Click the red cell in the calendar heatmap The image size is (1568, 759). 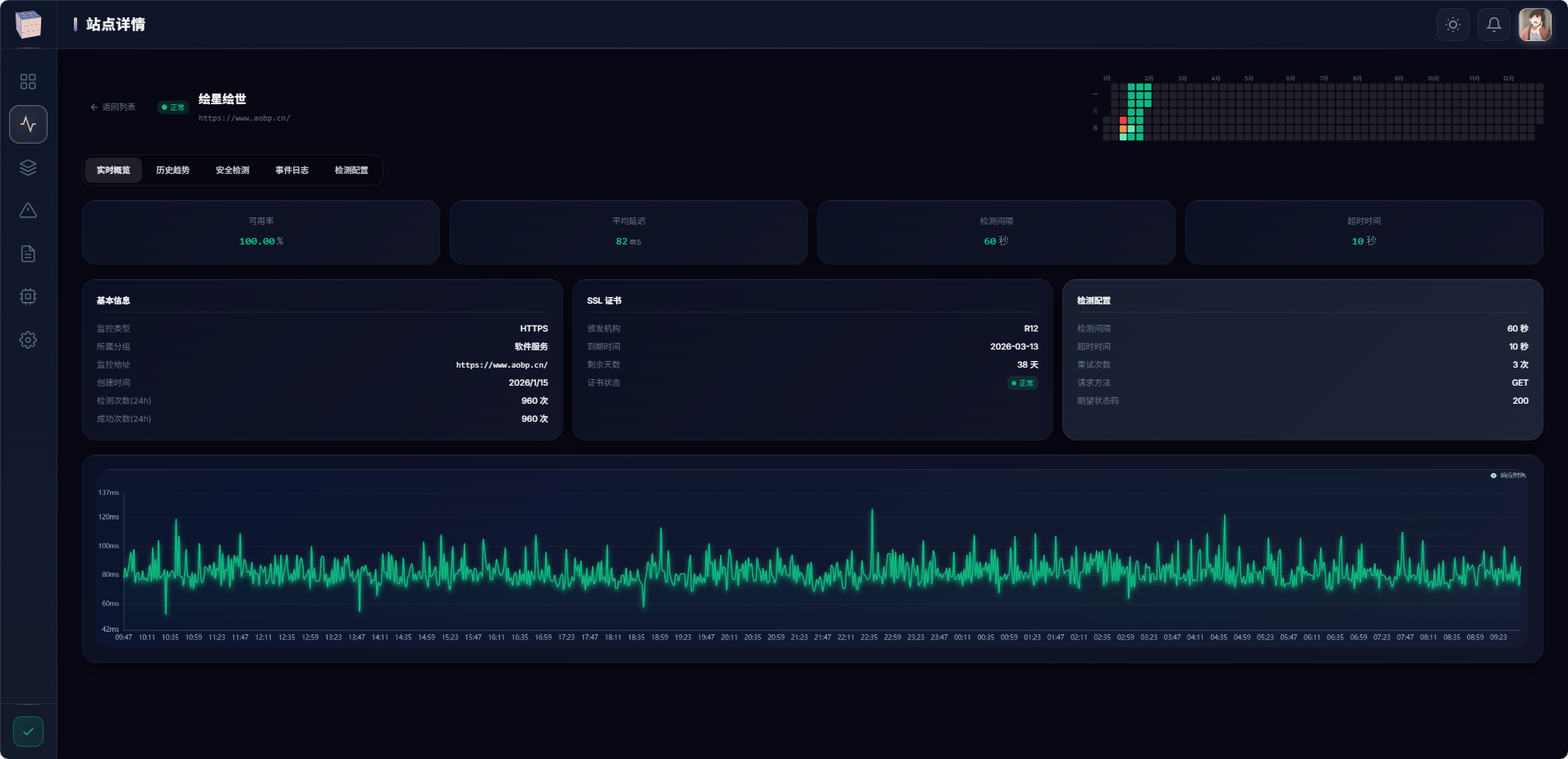[x=1123, y=121]
